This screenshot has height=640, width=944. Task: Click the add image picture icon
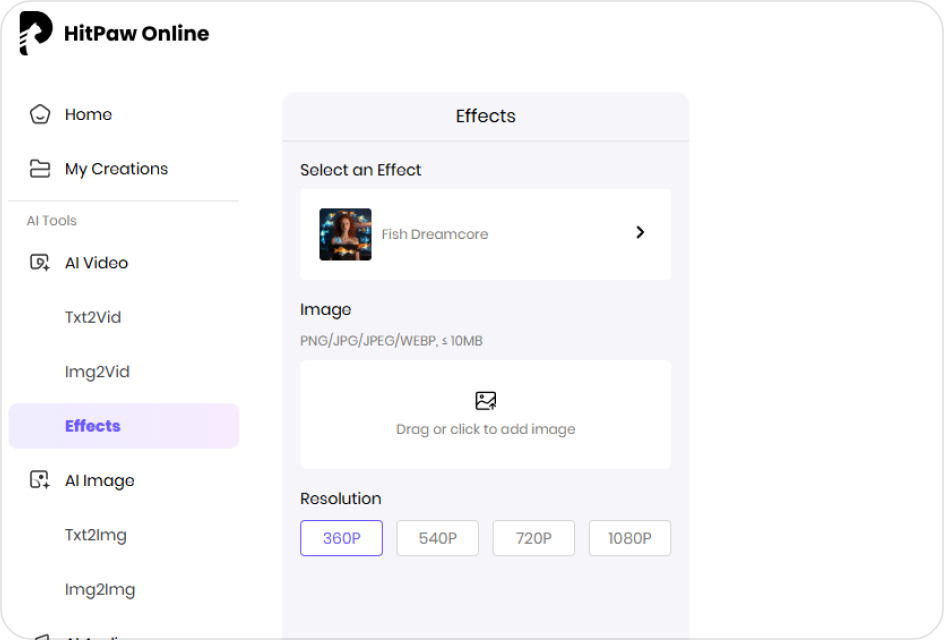(486, 401)
